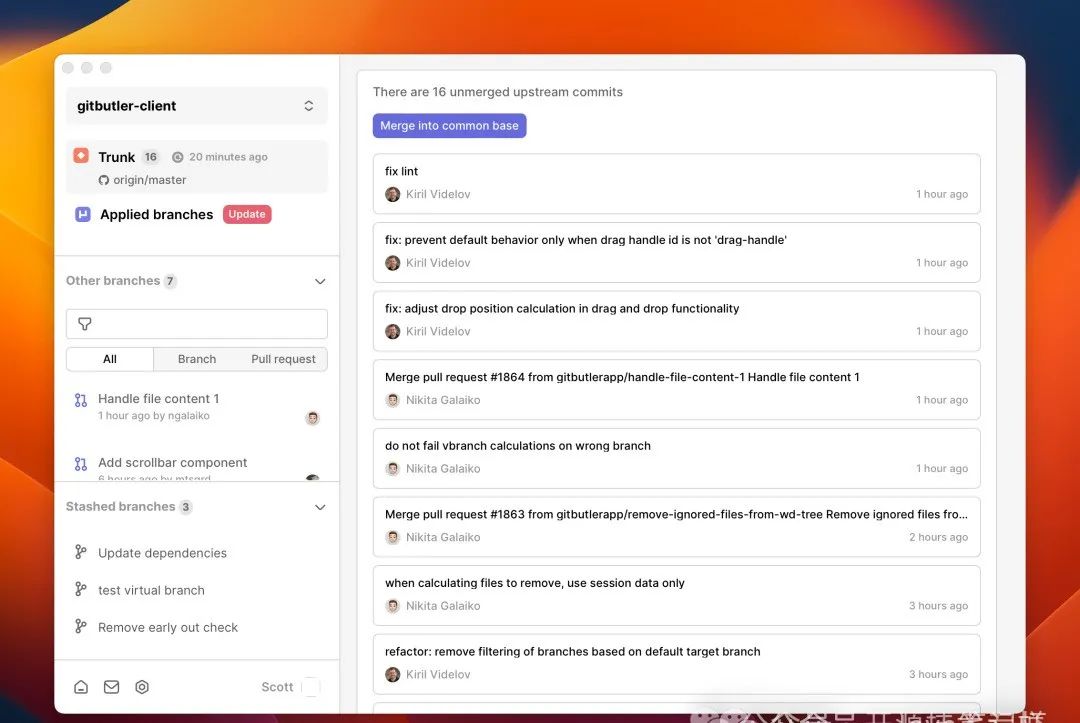The image size is (1080, 723).
Task: Click Kiril Videlov avatar on drag-handle commit
Action: pyautogui.click(x=393, y=262)
